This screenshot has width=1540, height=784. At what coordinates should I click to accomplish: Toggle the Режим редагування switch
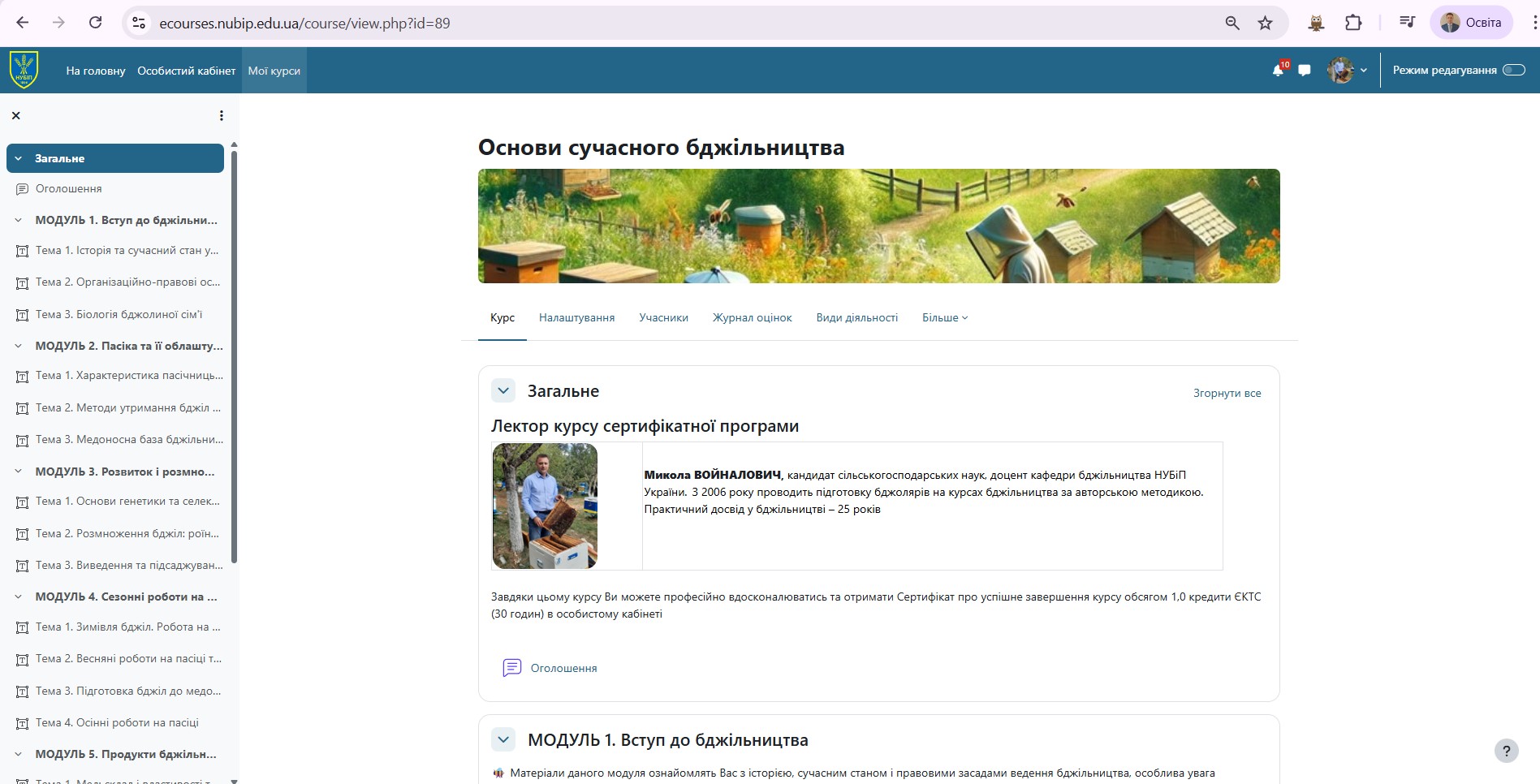(x=1514, y=70)
